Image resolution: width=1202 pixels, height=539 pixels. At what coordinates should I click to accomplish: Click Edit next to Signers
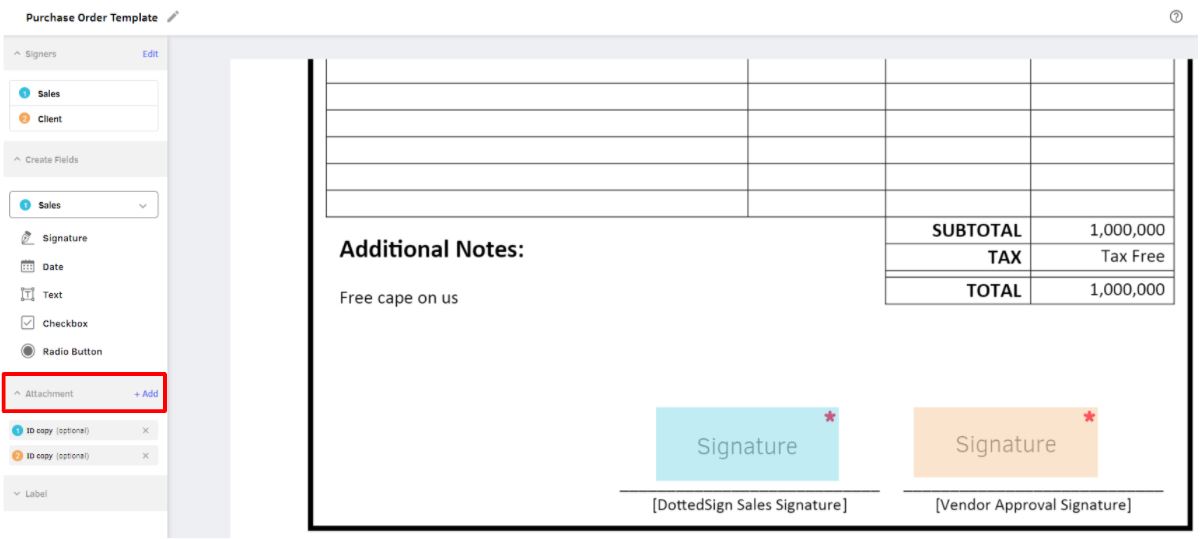coord(150,54)
